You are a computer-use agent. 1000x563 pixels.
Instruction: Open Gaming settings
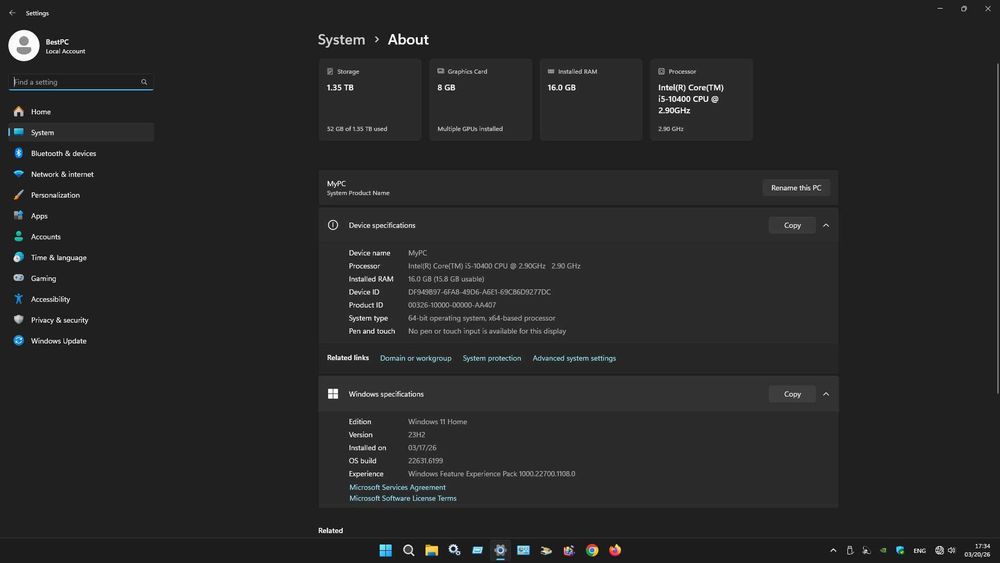(81, 279)
